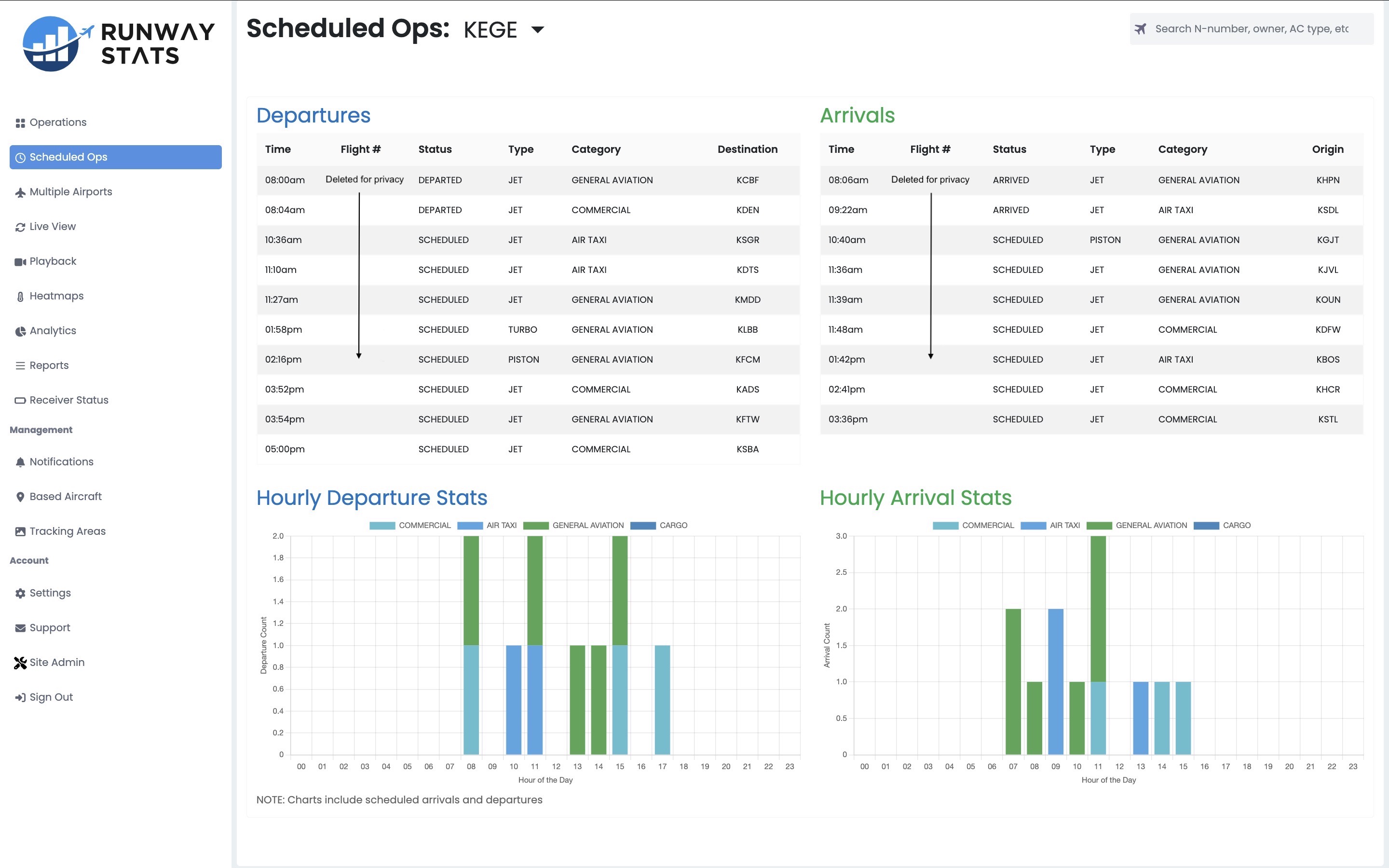Select the Playback menu item
Image resolution: width=1389 pixels, height=868 pixels.
115,261
